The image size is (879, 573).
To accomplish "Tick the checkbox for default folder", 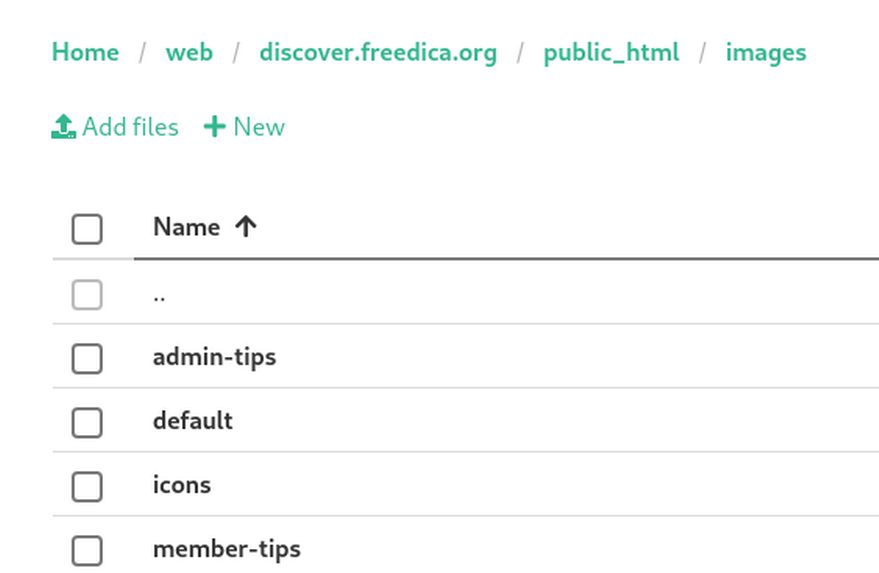I will point(87,422).
